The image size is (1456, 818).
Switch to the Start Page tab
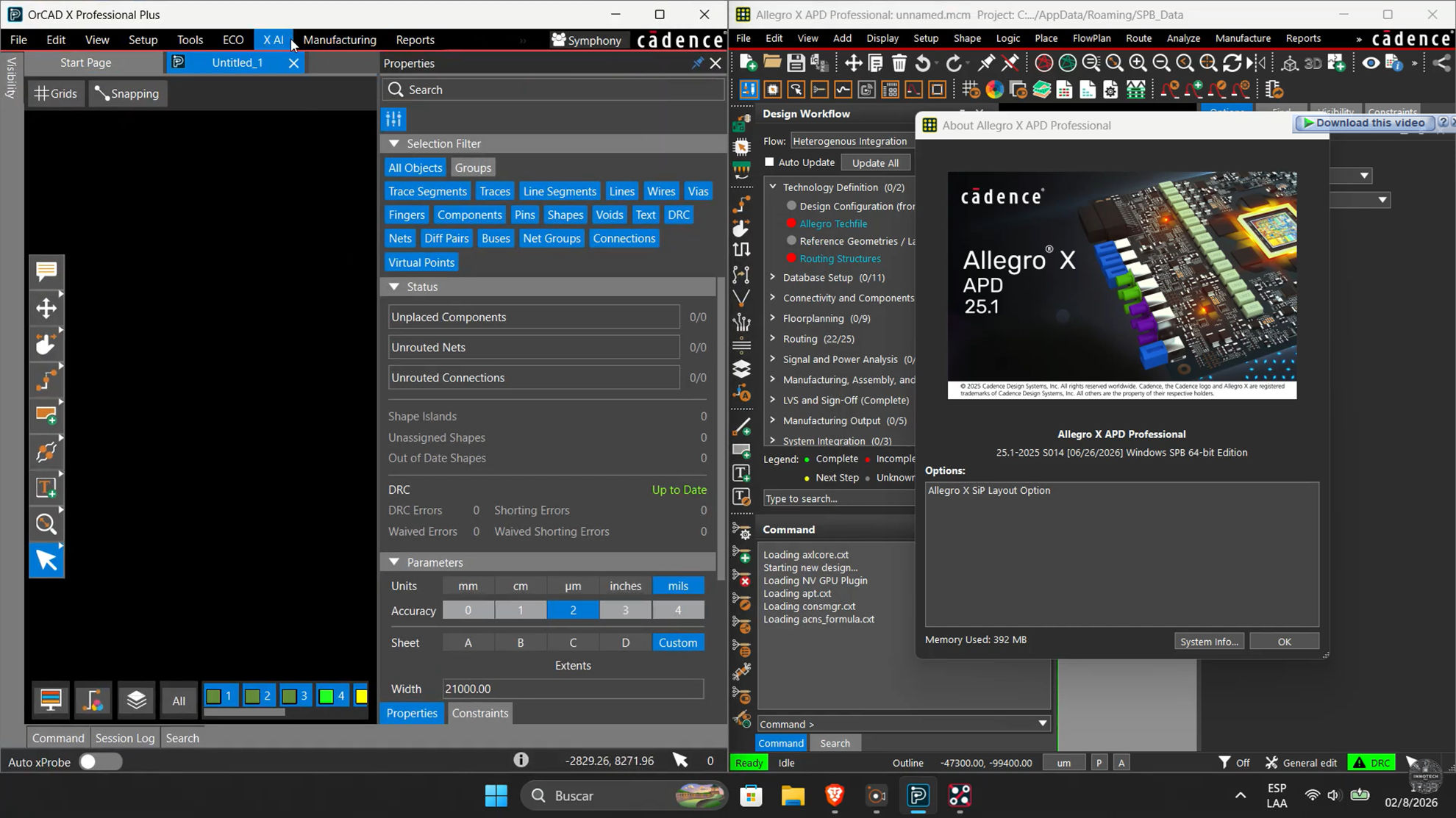pyautogui.click(x=86, y=63)
